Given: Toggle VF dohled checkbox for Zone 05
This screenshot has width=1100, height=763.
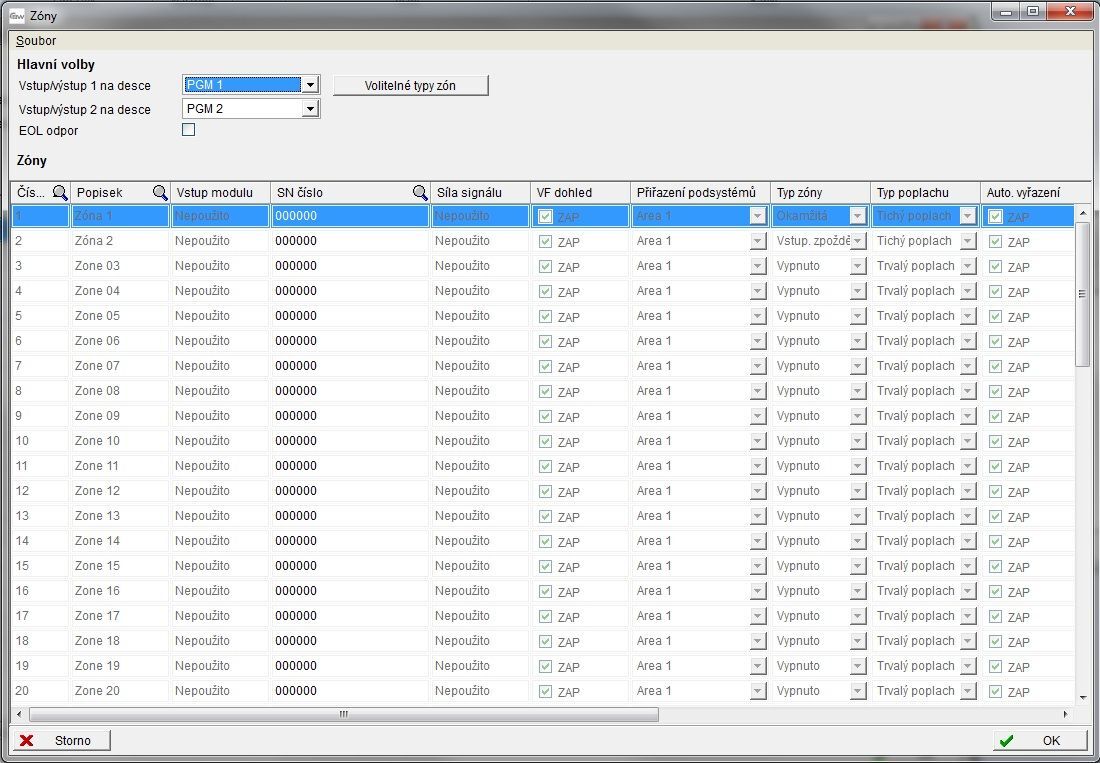Looking at the screenshot, I should [x=545, y=316].
